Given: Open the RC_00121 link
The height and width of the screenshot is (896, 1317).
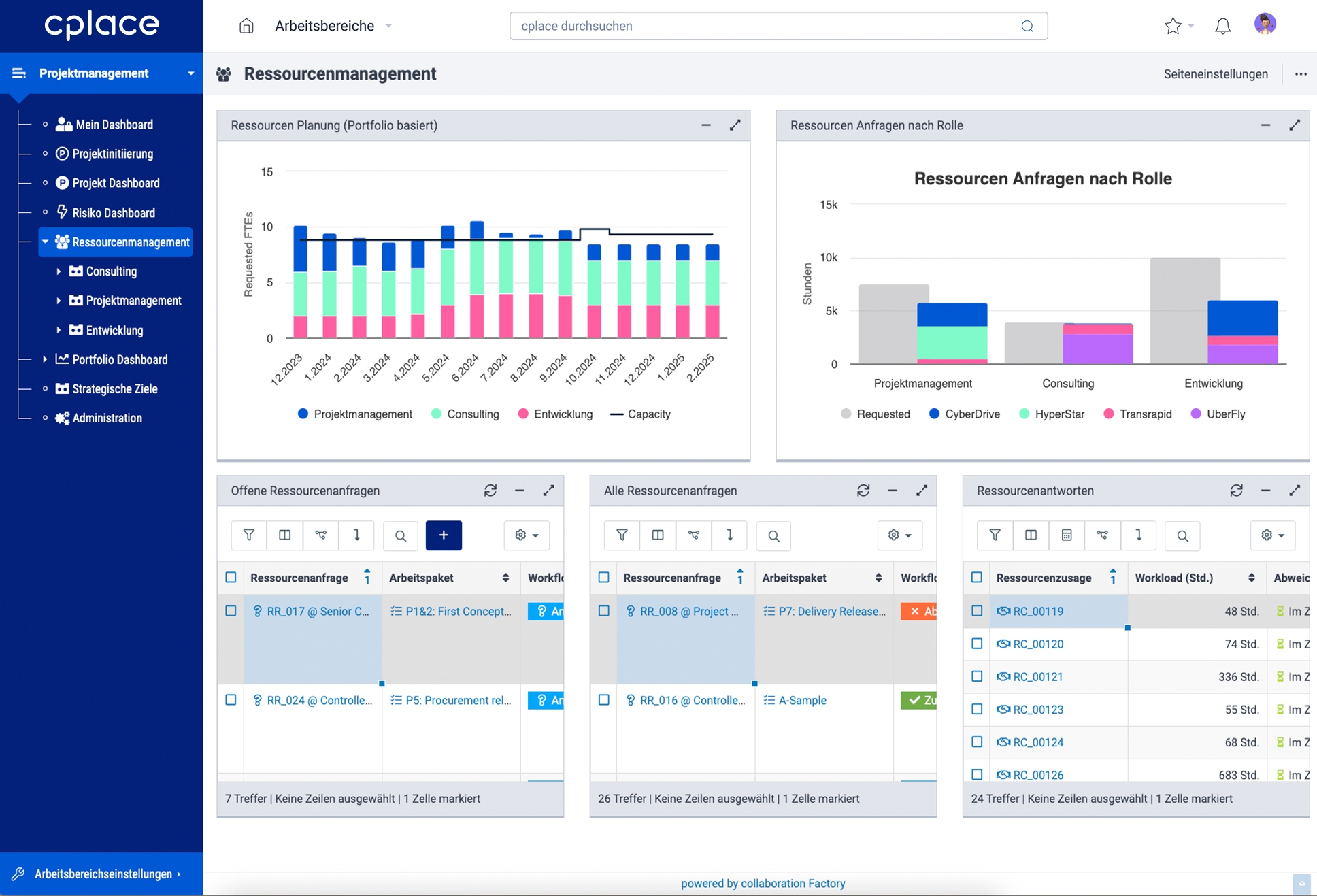Looking at the screenshot, I should tap(1038, 677).
